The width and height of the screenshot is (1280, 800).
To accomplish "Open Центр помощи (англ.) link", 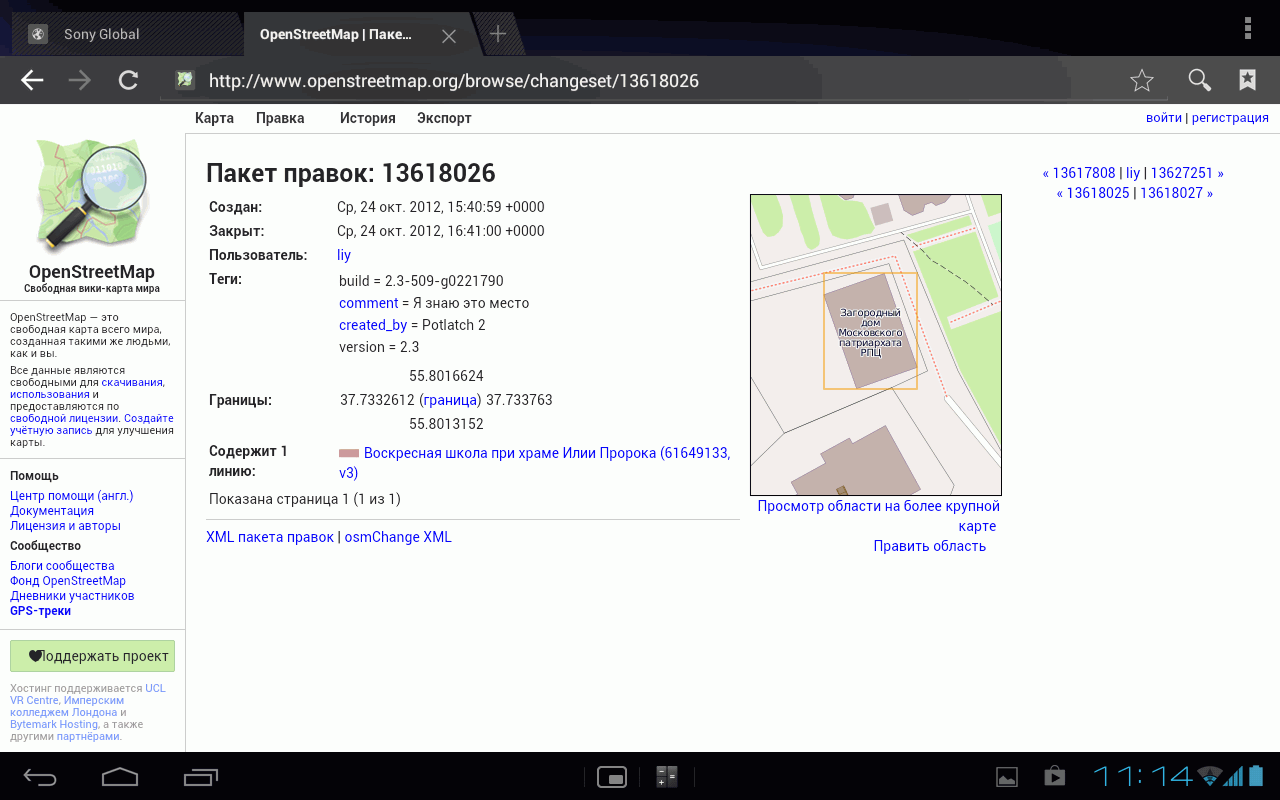I will click(71, 496).
